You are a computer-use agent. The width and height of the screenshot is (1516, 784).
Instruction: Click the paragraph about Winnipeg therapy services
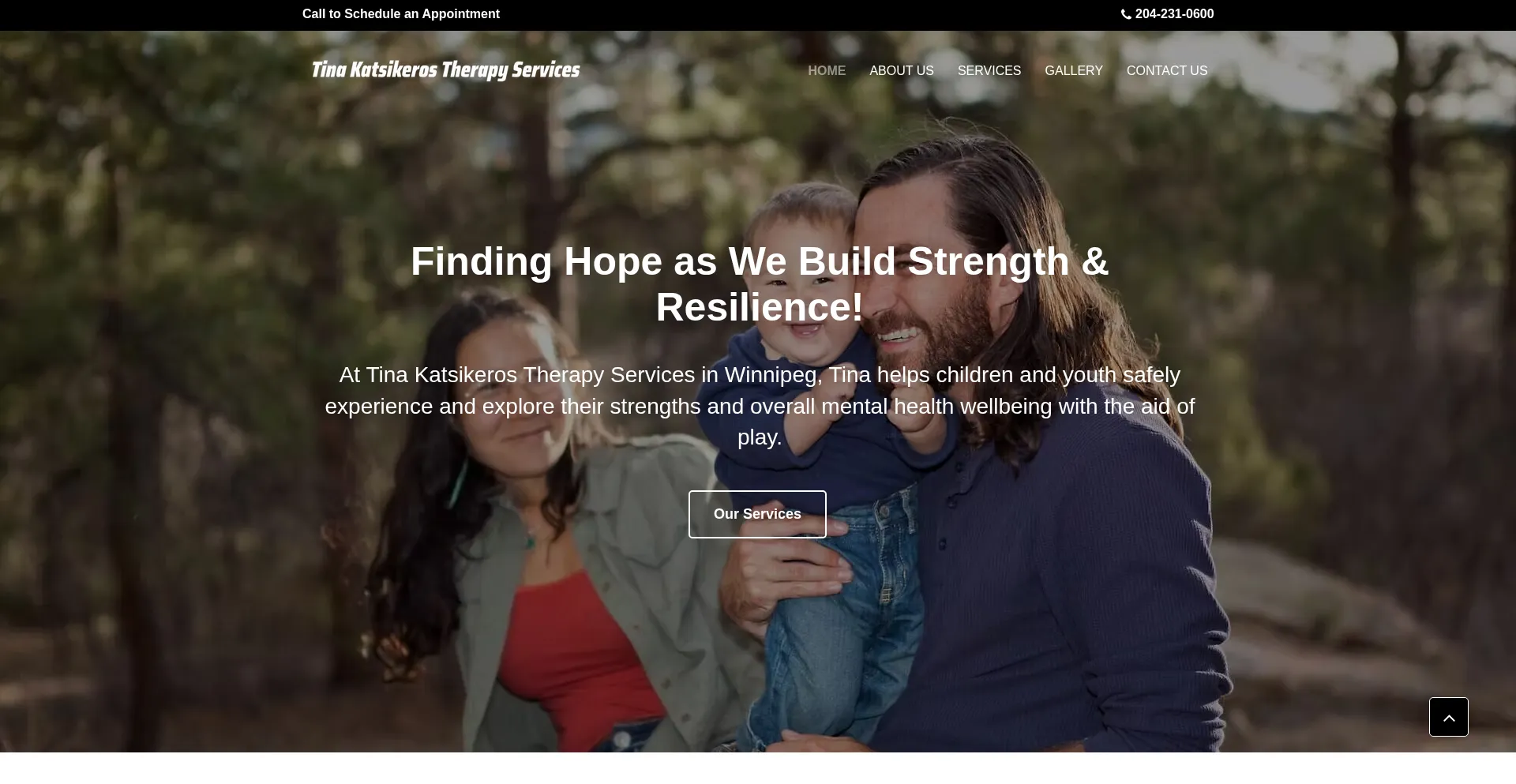[760, 406]
